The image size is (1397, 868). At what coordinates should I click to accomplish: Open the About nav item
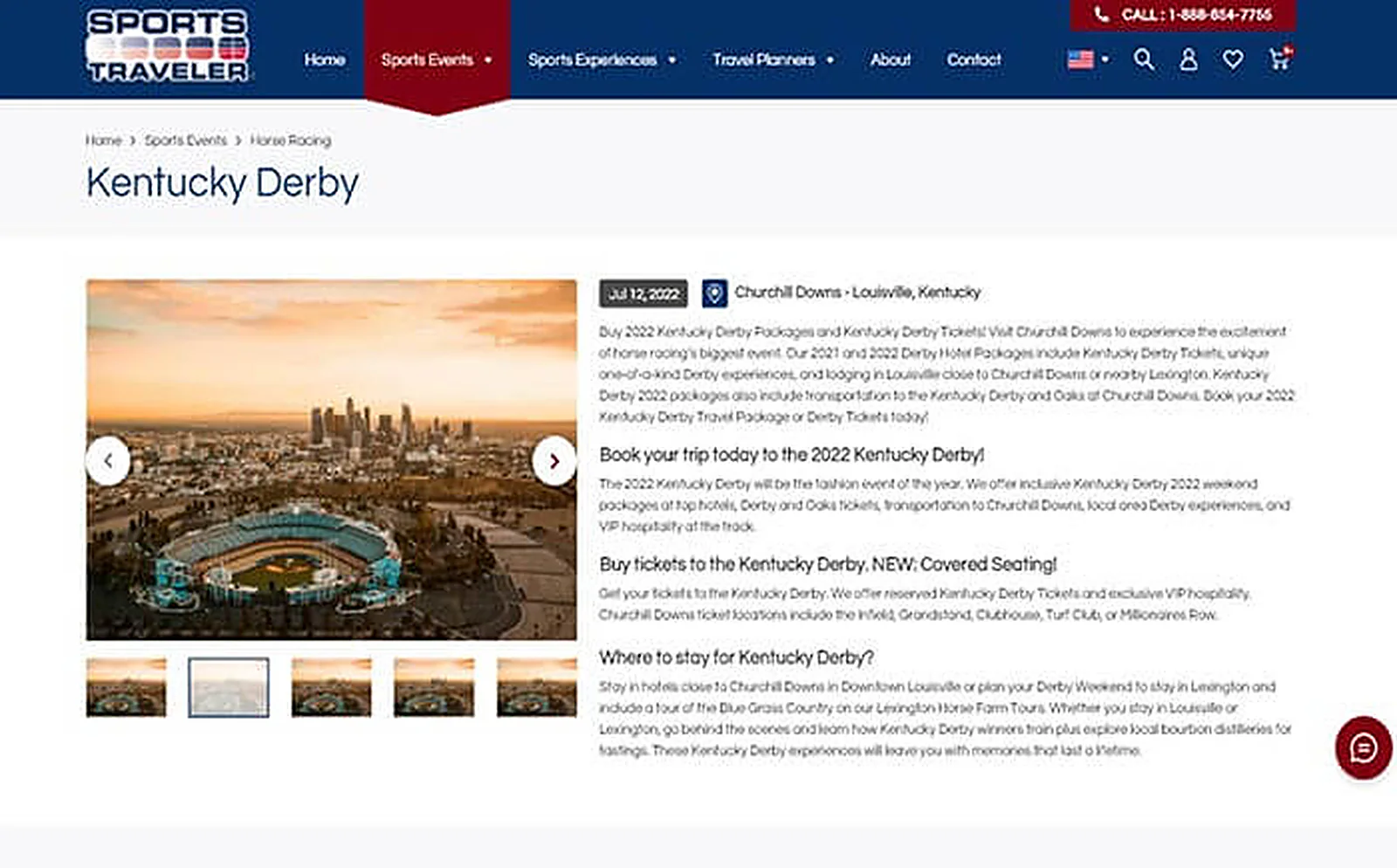891,59
